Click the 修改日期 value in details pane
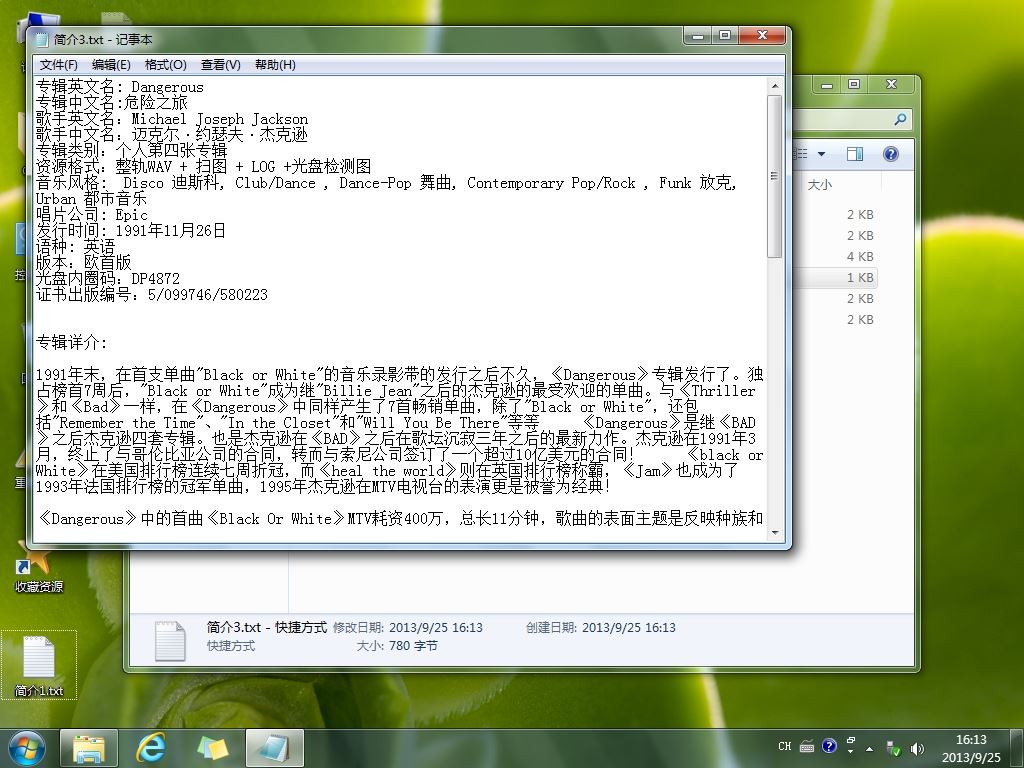The width and height of the screenshot is (1024, 768). coord(436,628)
